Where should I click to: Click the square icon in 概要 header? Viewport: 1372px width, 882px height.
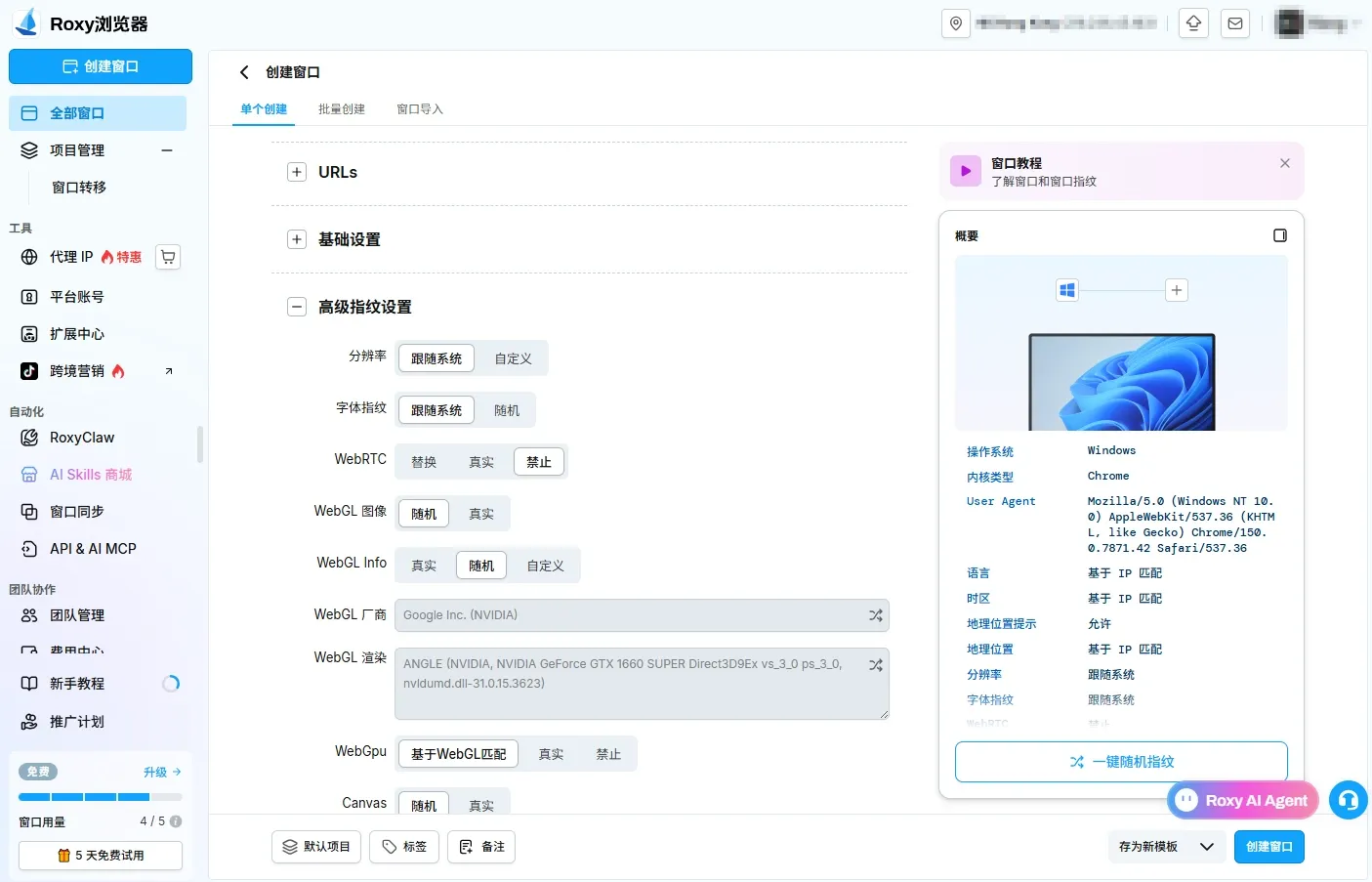click(1280, 235)
